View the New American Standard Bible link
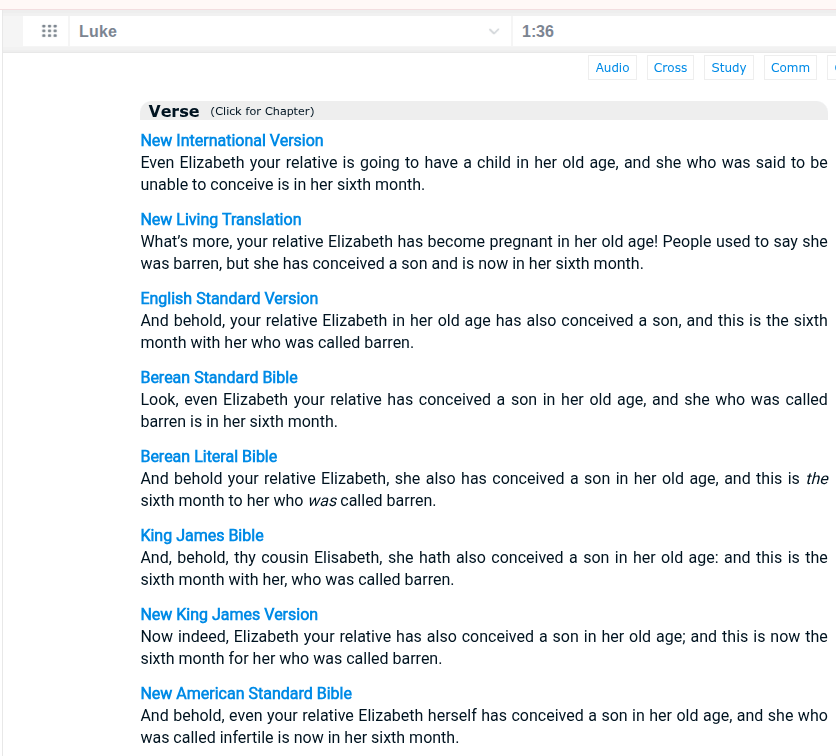The image size is (836, 756). (246, 694)
